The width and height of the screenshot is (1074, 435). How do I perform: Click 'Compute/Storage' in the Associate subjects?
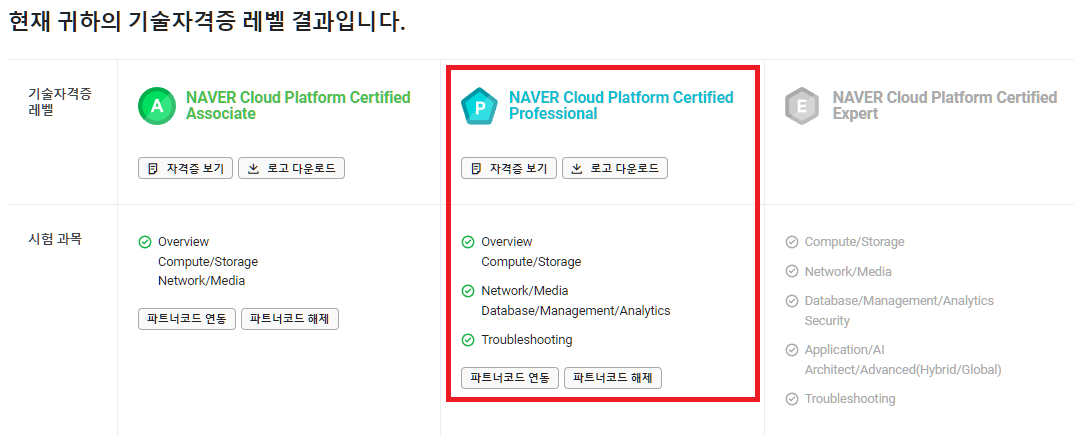click(x=208, y=262)
